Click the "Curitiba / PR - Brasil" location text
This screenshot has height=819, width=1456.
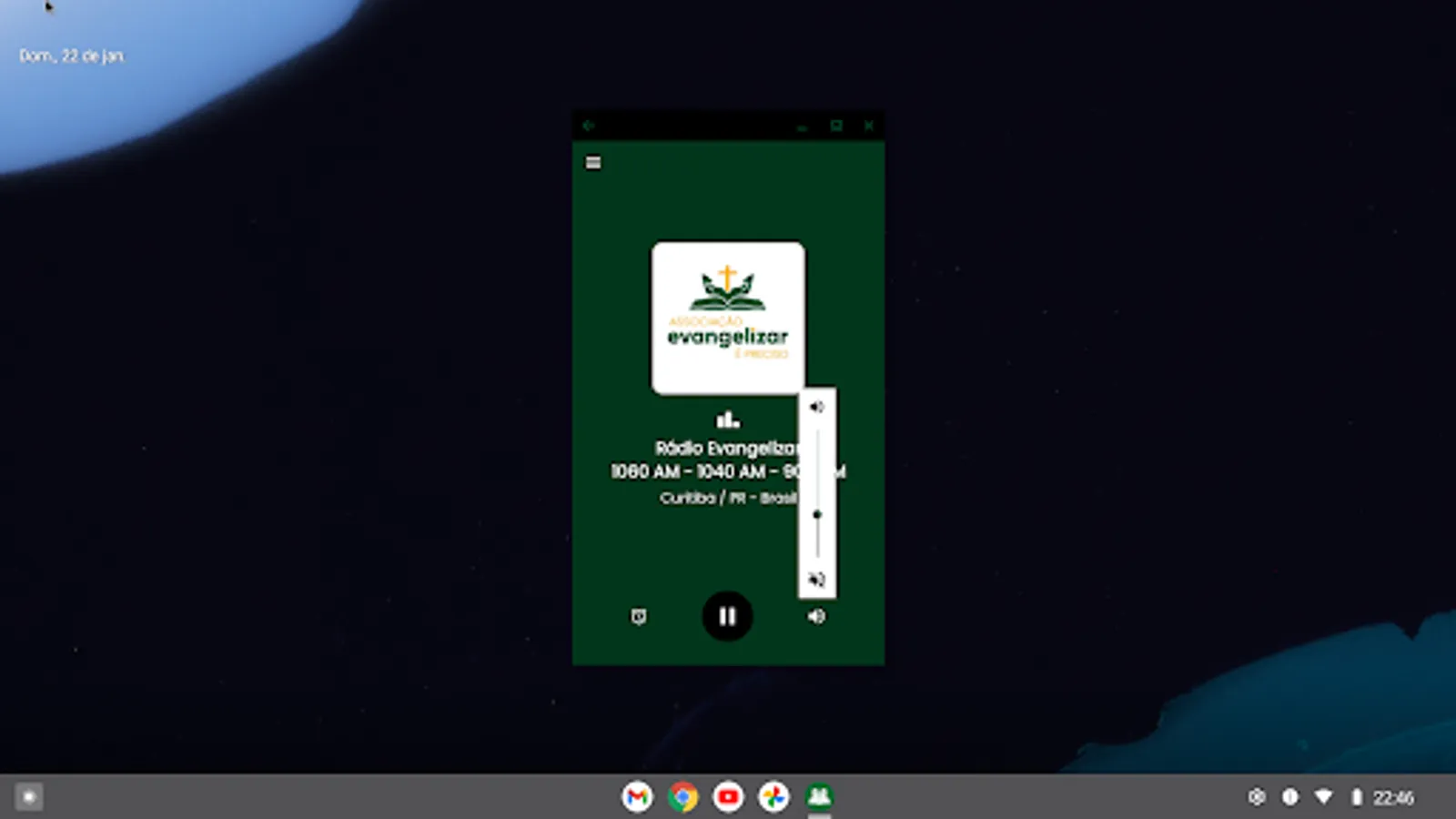pos(728,498)
